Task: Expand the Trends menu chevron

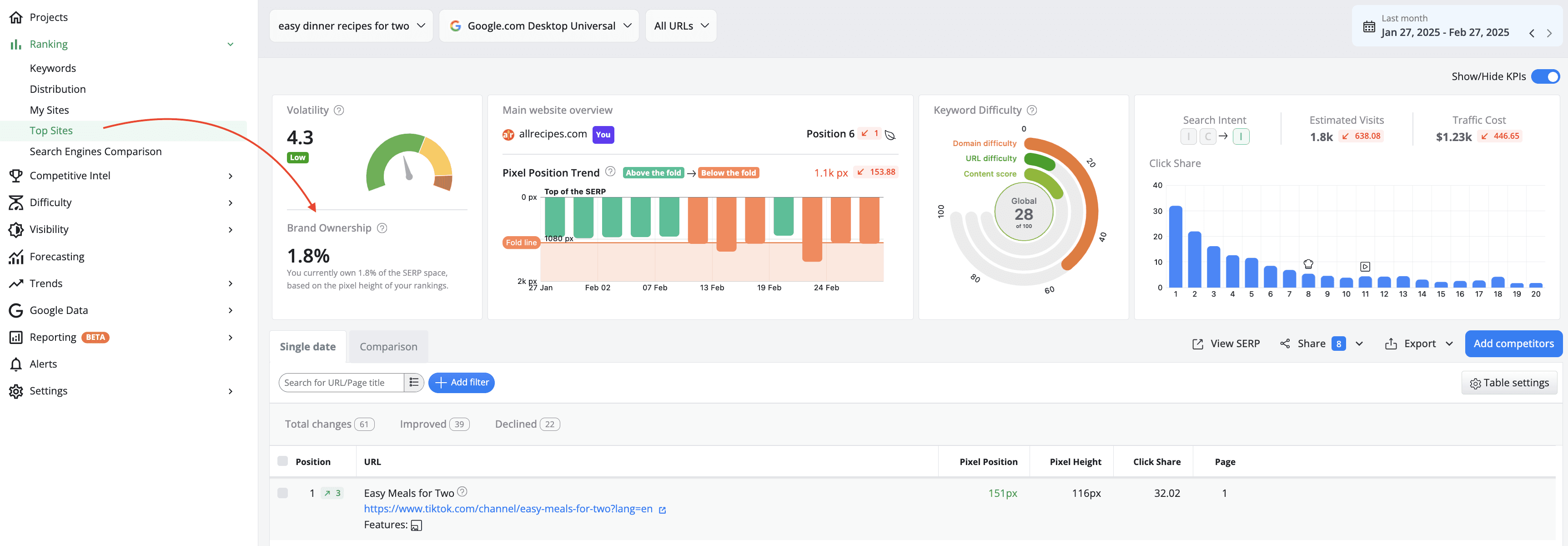Action: click(x=231, y=283)
